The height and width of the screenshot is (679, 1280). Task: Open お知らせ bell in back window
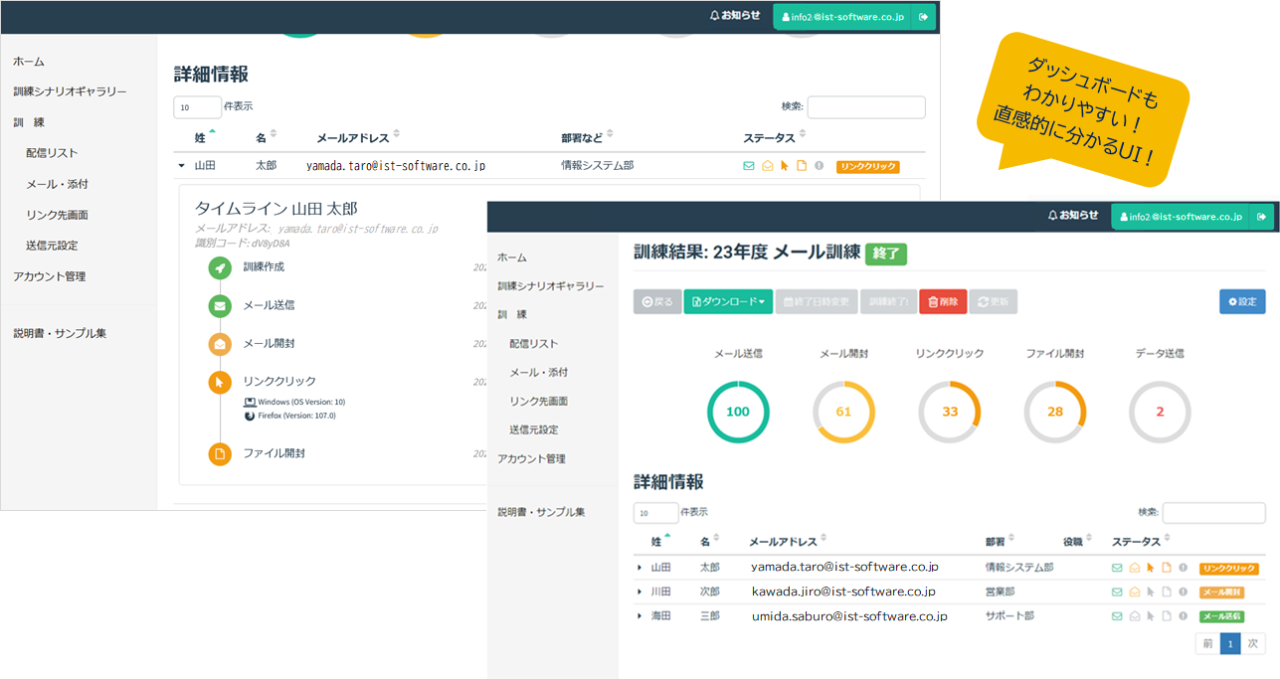(734, 16)
